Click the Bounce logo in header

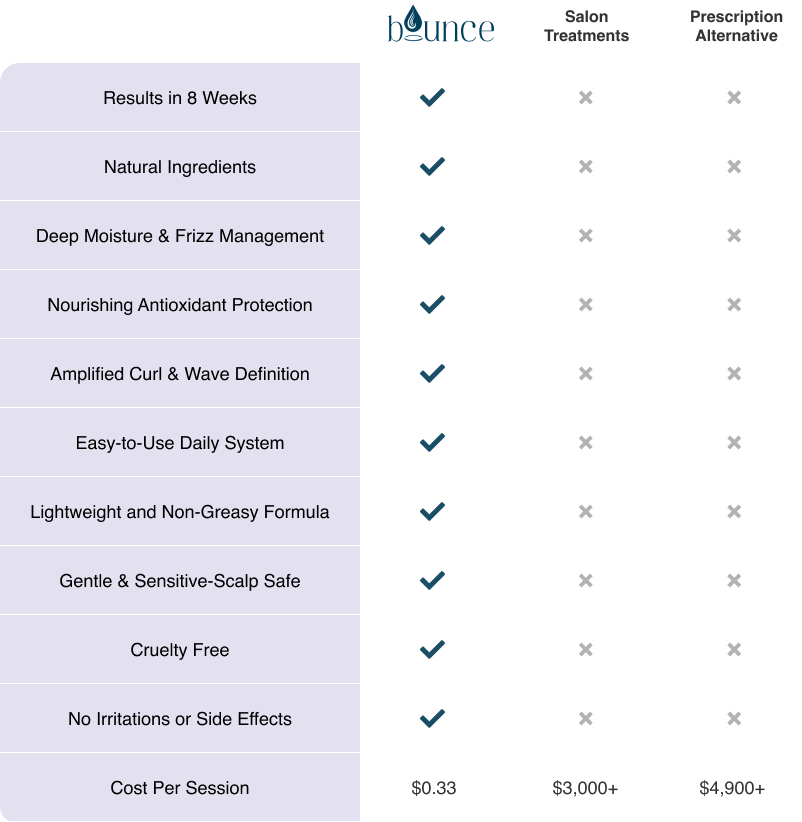441,25
